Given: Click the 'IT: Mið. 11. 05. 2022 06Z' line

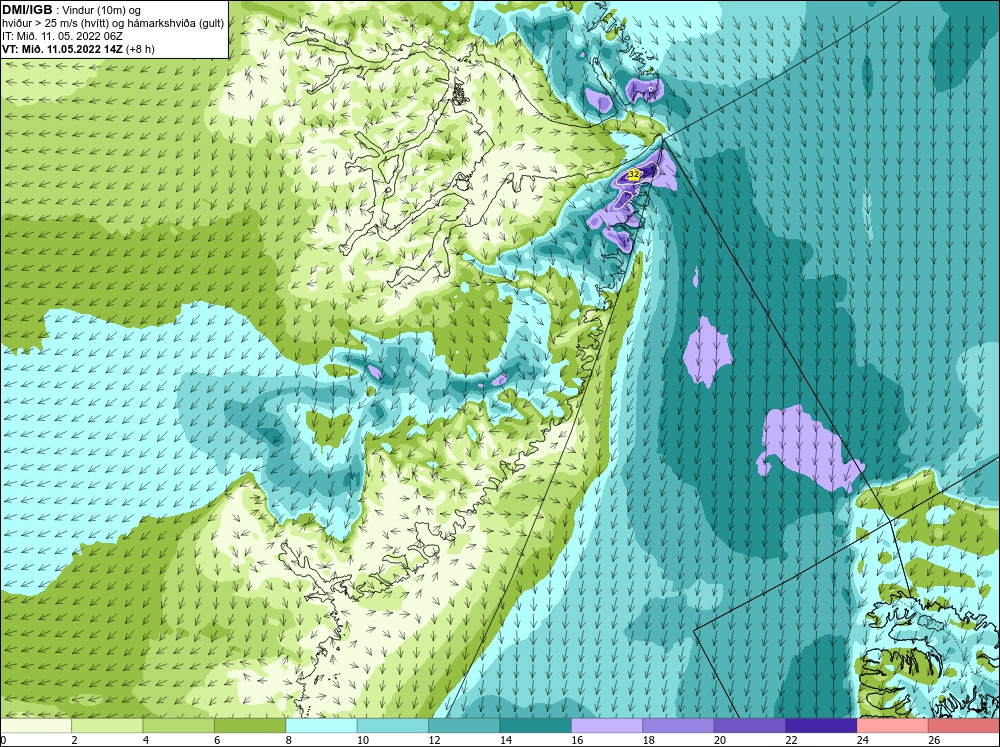Looking at the screenshot, I should [62, 36].
